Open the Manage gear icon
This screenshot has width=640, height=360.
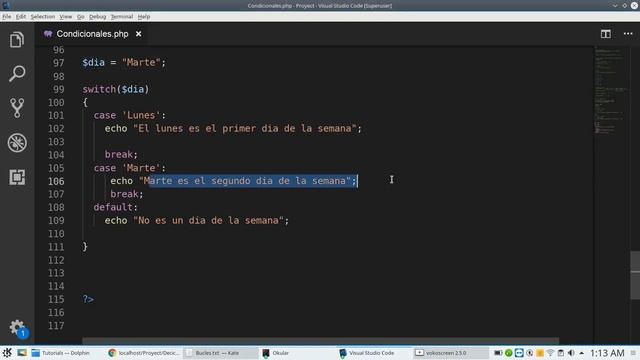pos(16,327)
